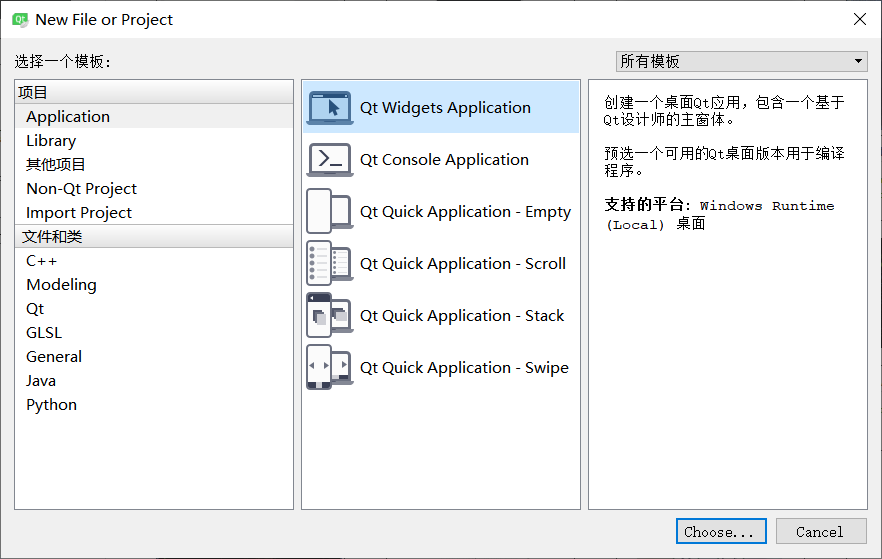
Task: Cancel the new project dialog
Action: [x=820, y=532]
